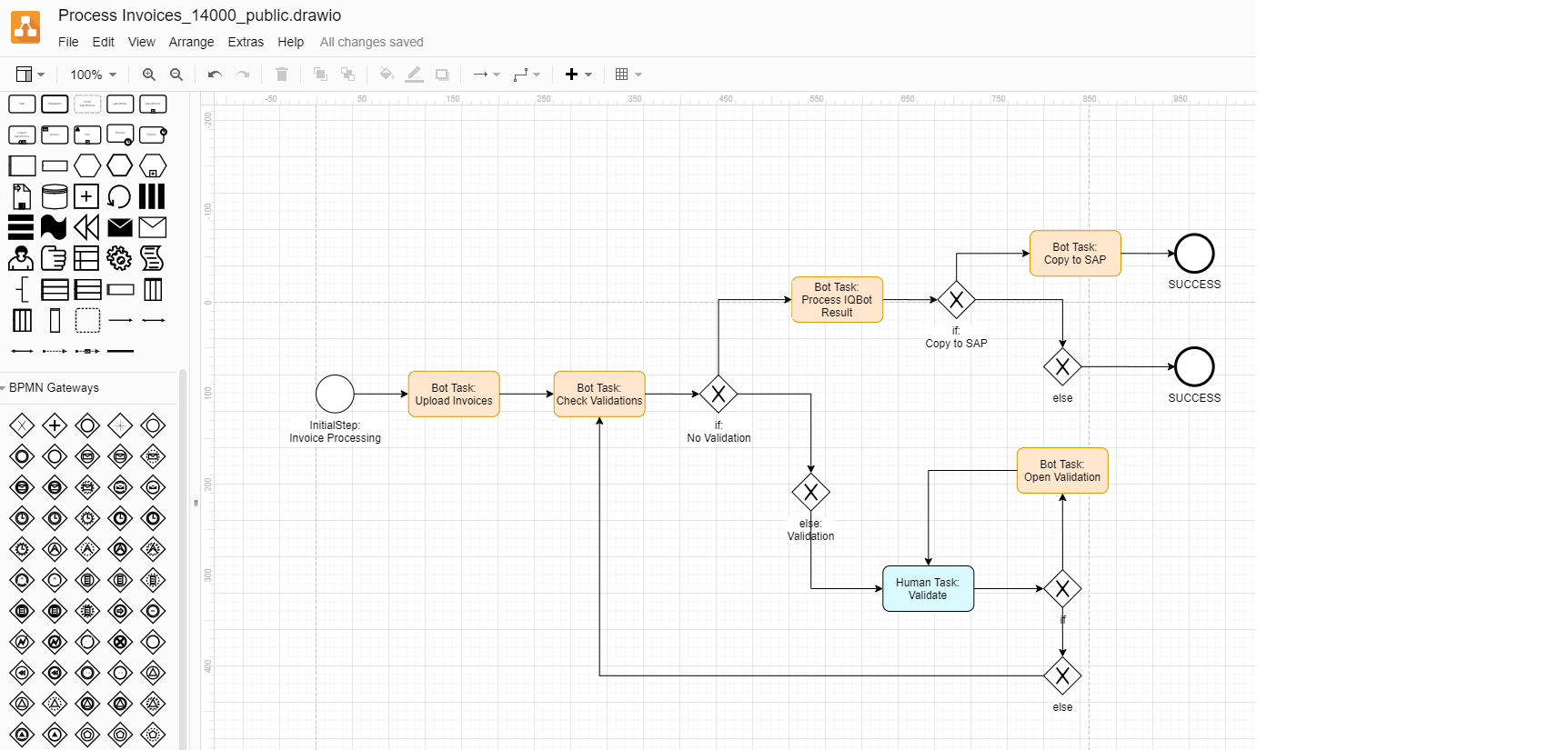
Task: Open the table dropdown in the toolbar
Action: [x=628, y=75]
